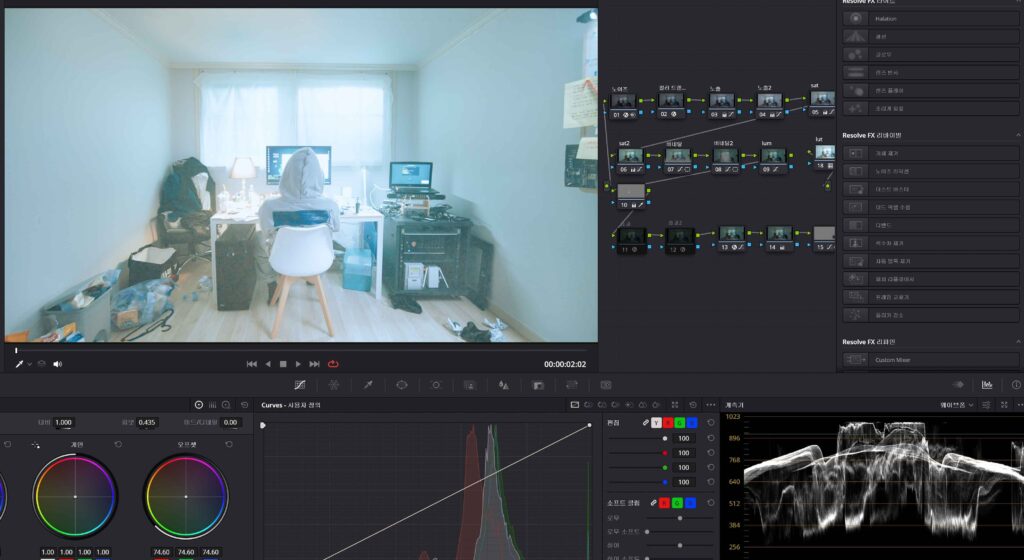Image resolution: width=1024 pixels, height=560 pixels.
Task: Toggle soft clip blue channel
Action: (x=690, y=503)
